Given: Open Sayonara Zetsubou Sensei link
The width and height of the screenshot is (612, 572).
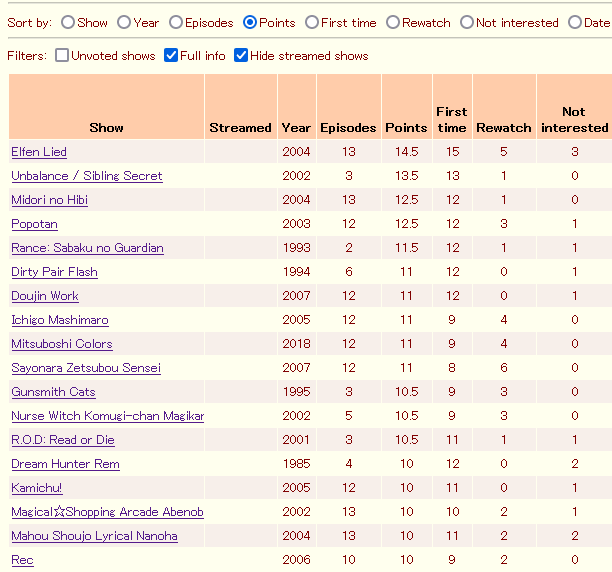Looking at the screenshot, I should click(x=86, y=368).
